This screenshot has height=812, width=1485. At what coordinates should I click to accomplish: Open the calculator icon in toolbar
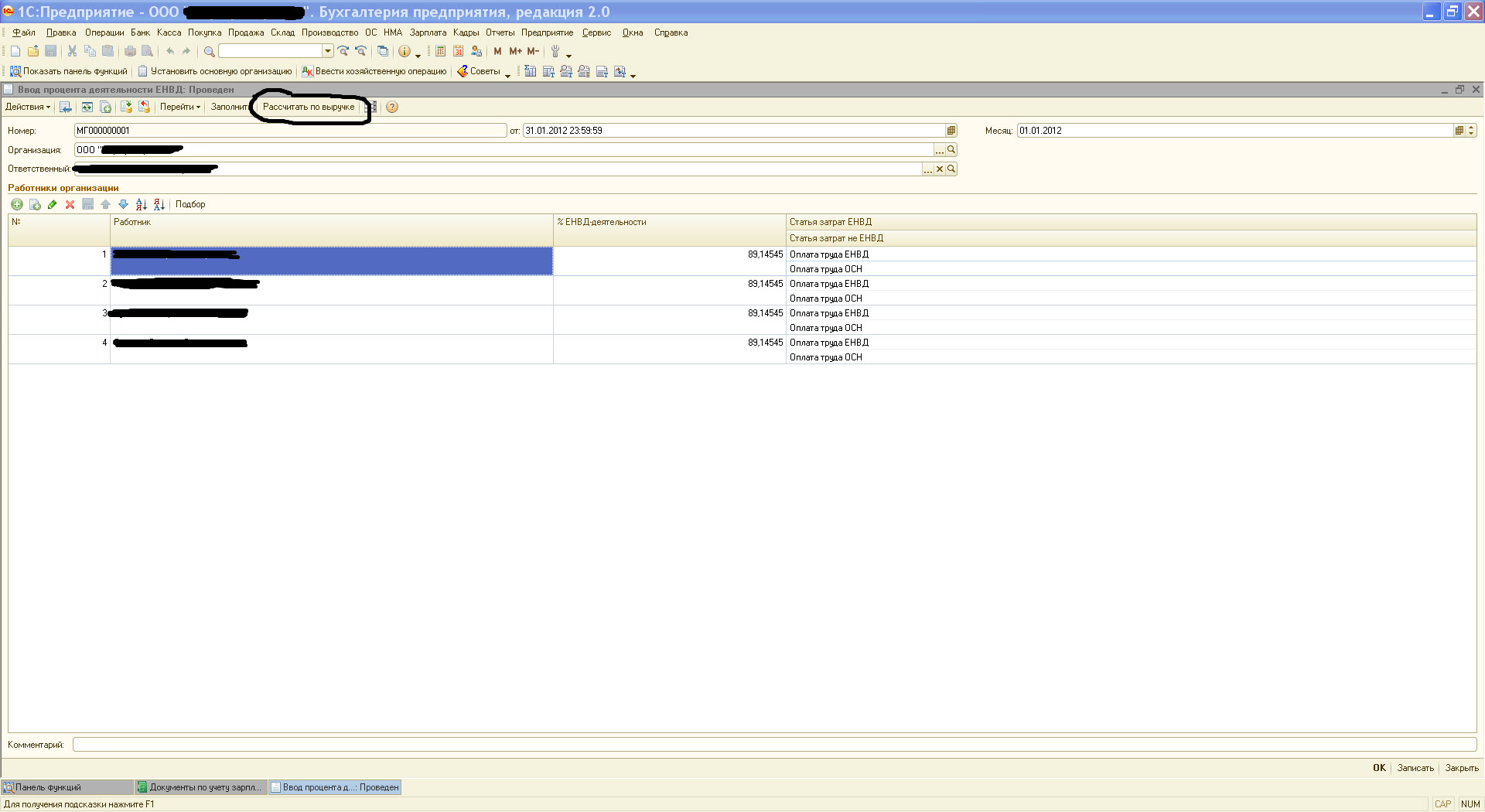(440, 51)
